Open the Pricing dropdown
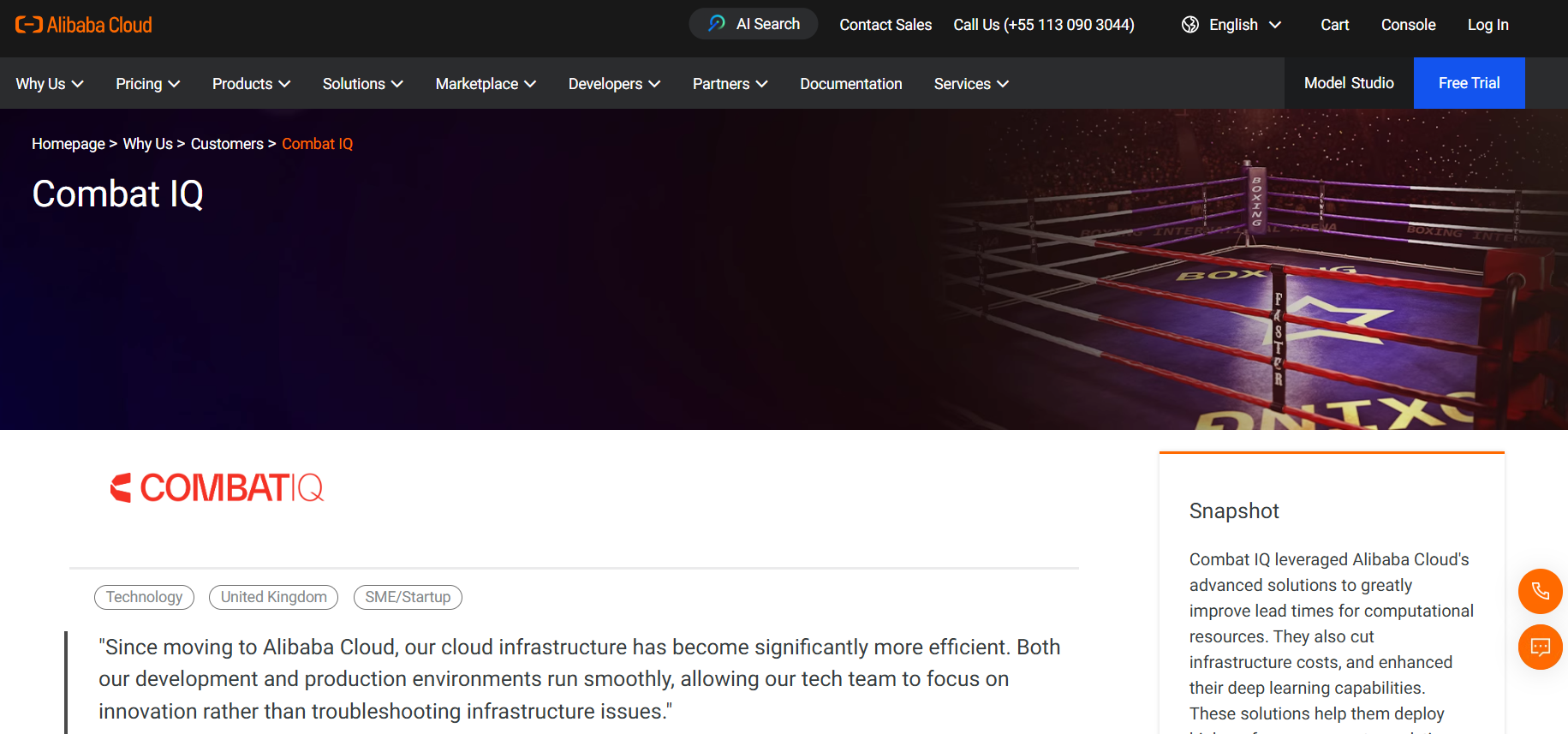The image size is (1568, 734). [147, 84]
